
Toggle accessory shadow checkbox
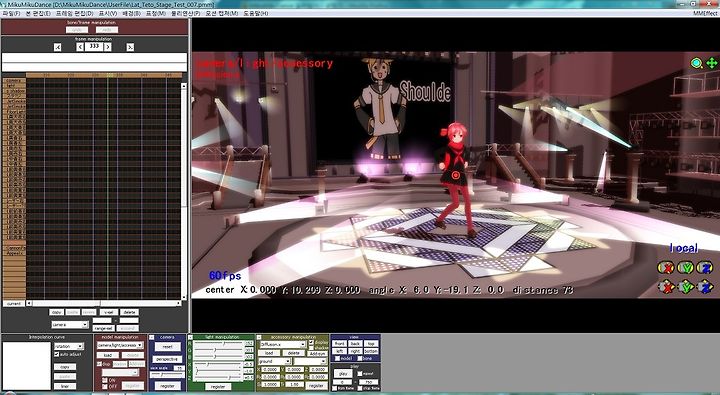[x=311, y=348]
